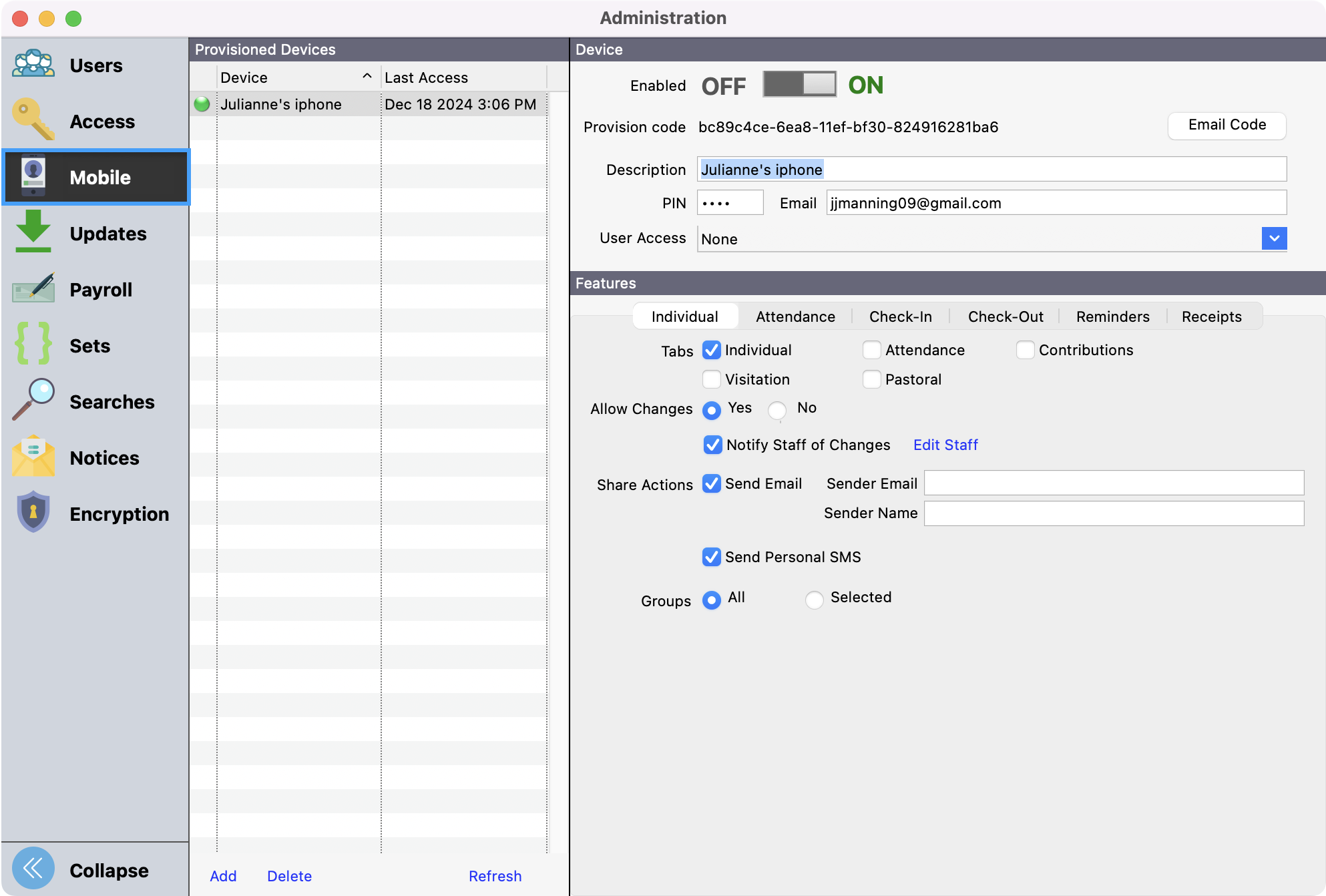Open the User Access dropdown
The height and width of the screenshot is (896, 1326).
click(1274, 238)
